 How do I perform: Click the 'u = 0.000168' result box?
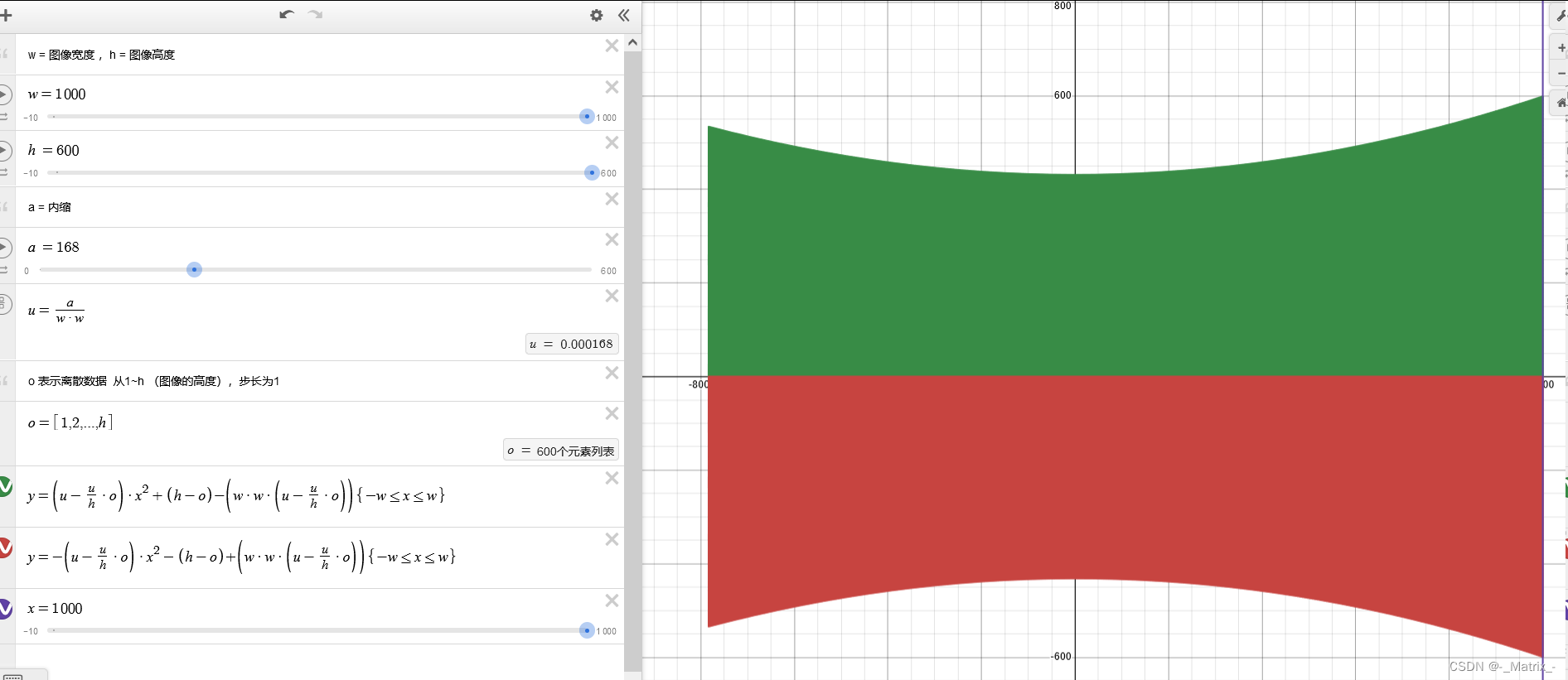pyautogui.click(x=572, y=344)
